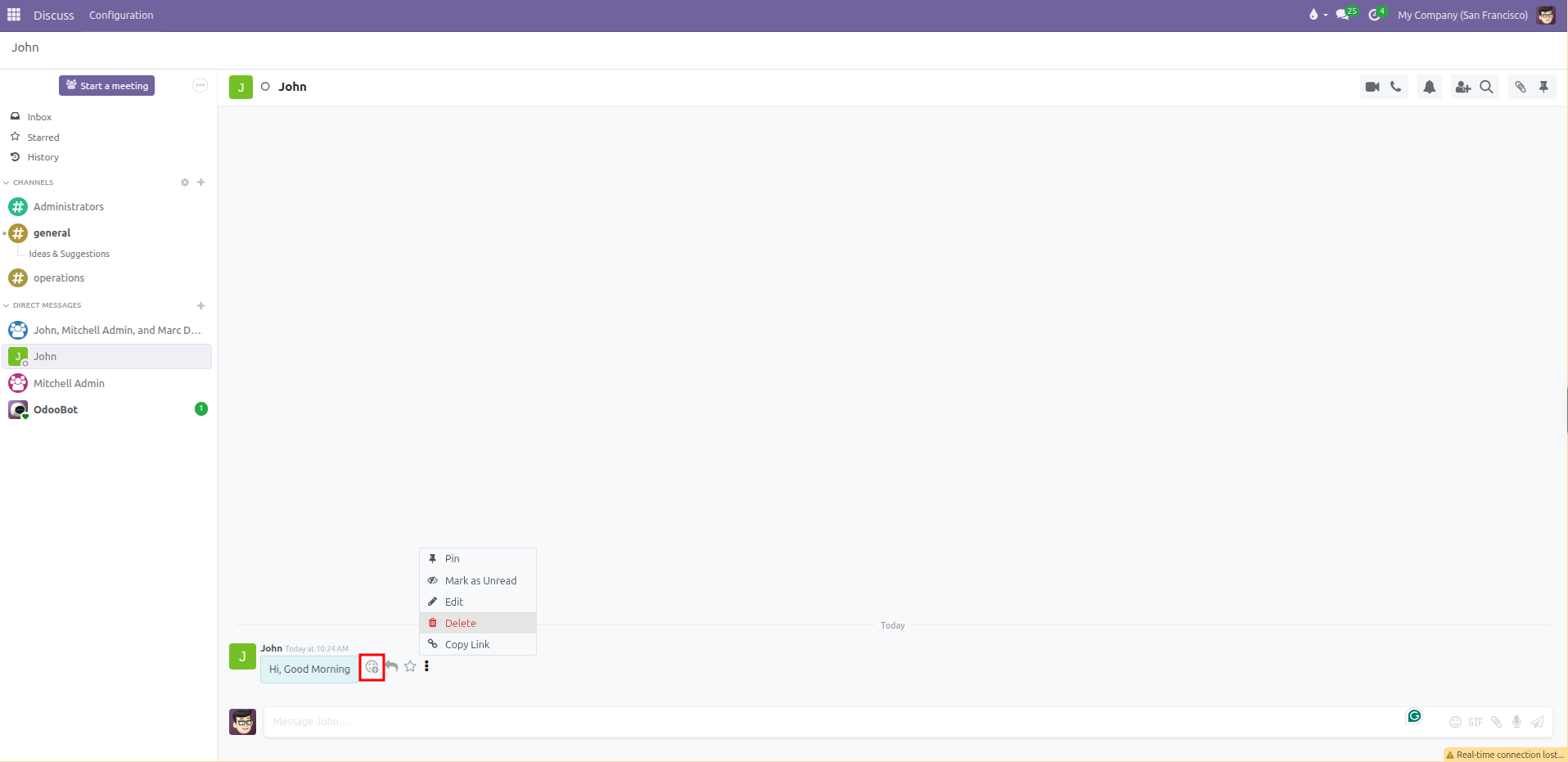Viewport: 1568px width, 762px height.
Task: Click Start a meeting button
Action: (x=106, y=85)
